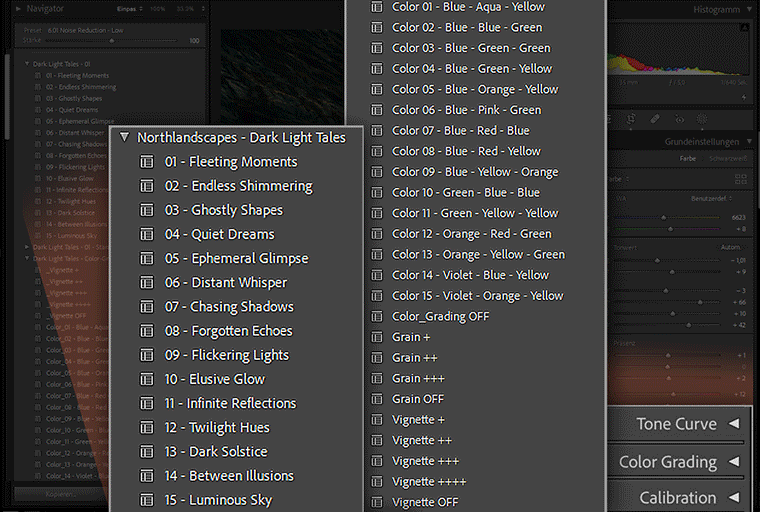760x512 pixels.
Task: Select the Healing bandage tool icon
Action: point(655,119)
